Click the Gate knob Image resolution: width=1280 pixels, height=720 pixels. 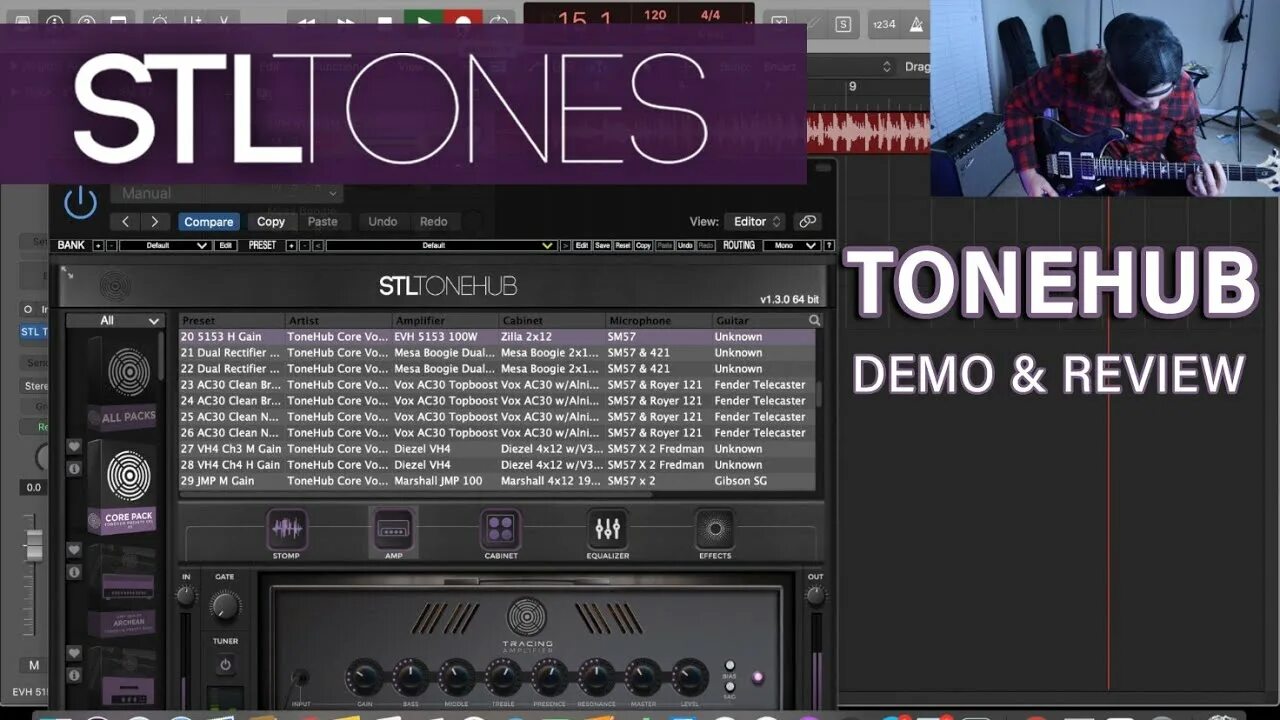coord(225,606)
